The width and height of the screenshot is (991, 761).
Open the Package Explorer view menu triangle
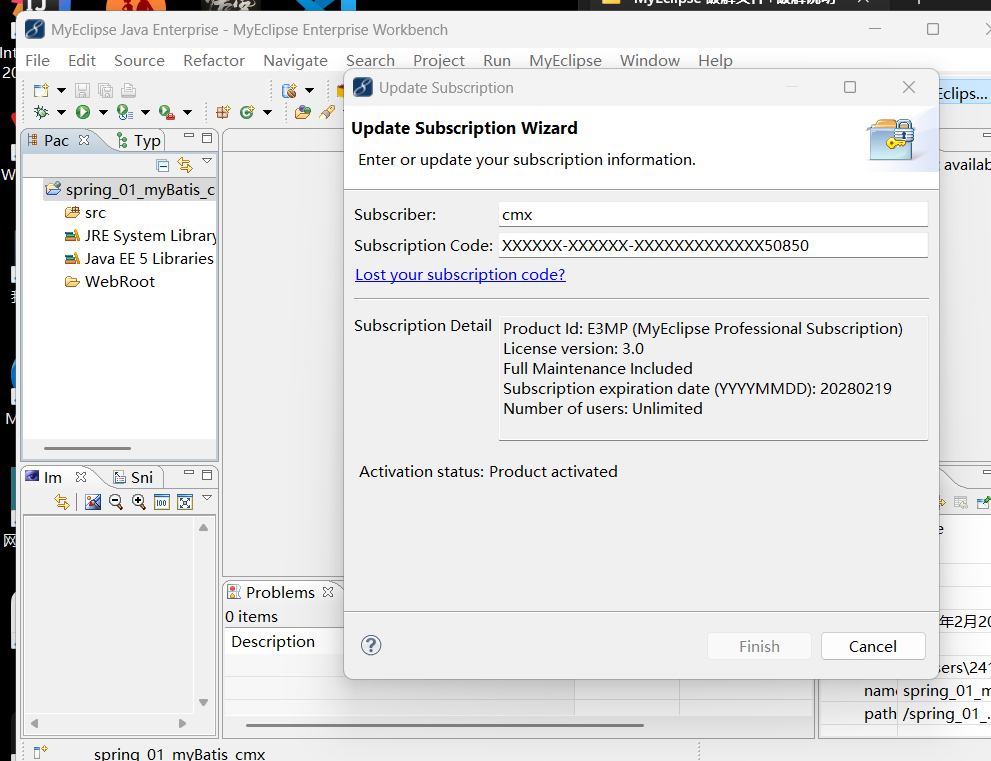(207, 161)
